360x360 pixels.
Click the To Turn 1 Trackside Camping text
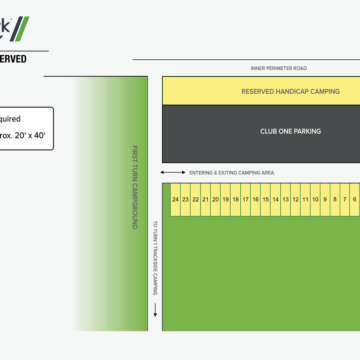155,258
